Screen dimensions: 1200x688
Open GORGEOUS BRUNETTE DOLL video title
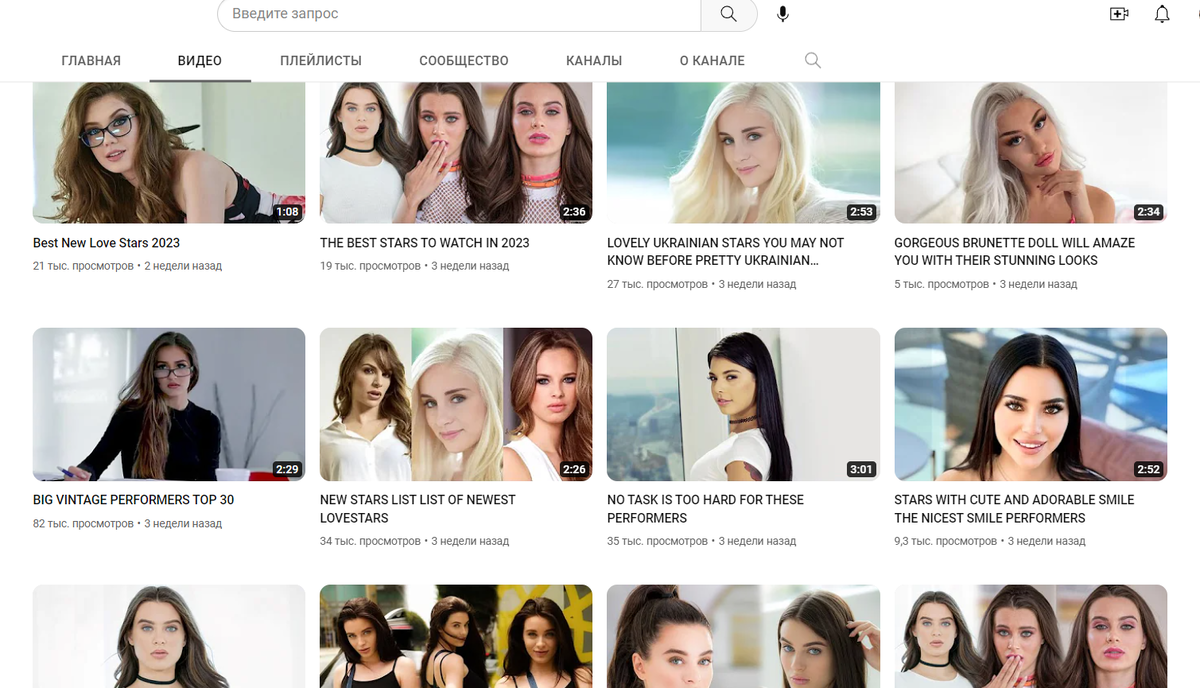[1014, 252]
